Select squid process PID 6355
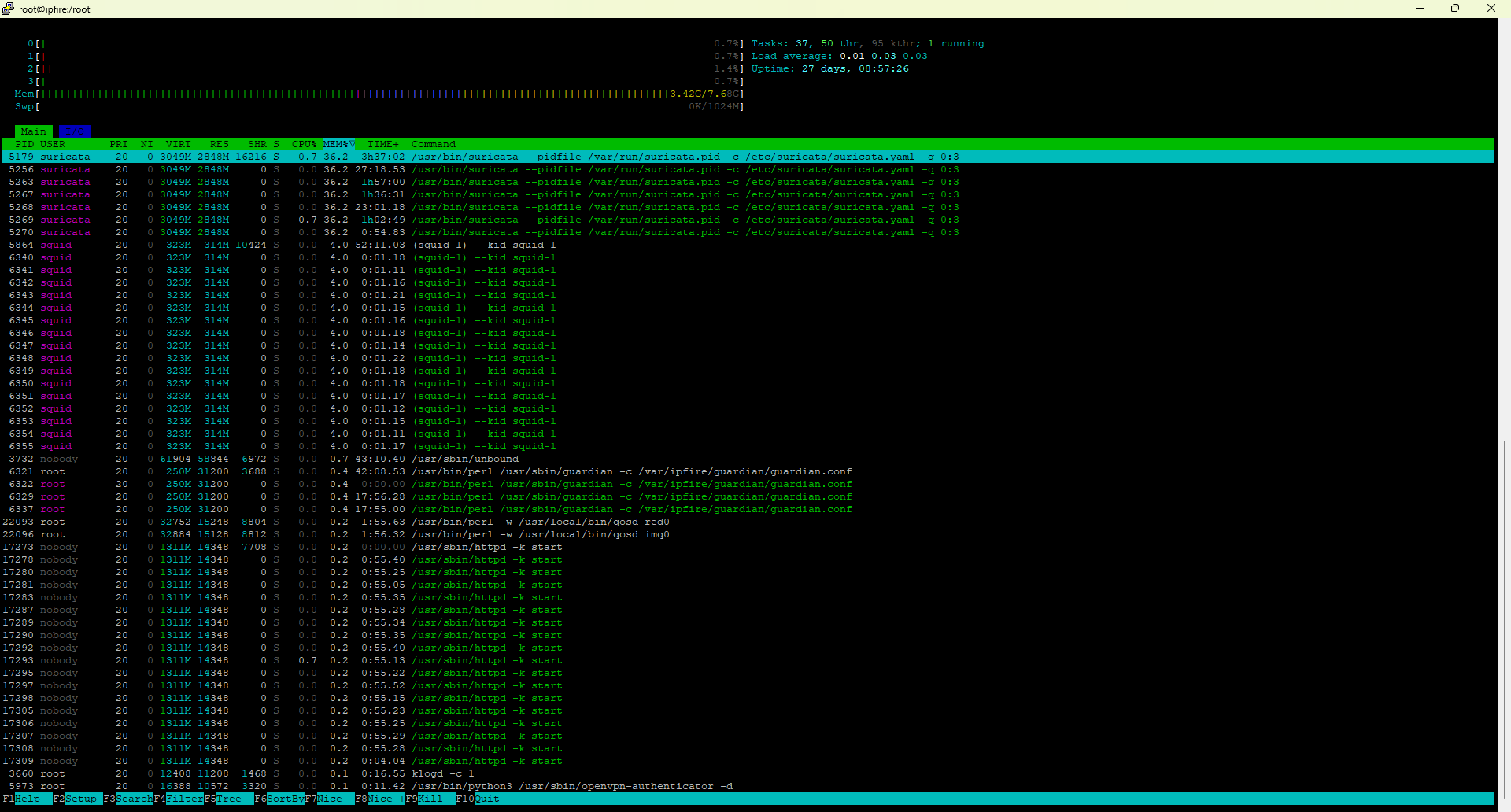This screenshot has height=812, width=1511. pos(748,446)
